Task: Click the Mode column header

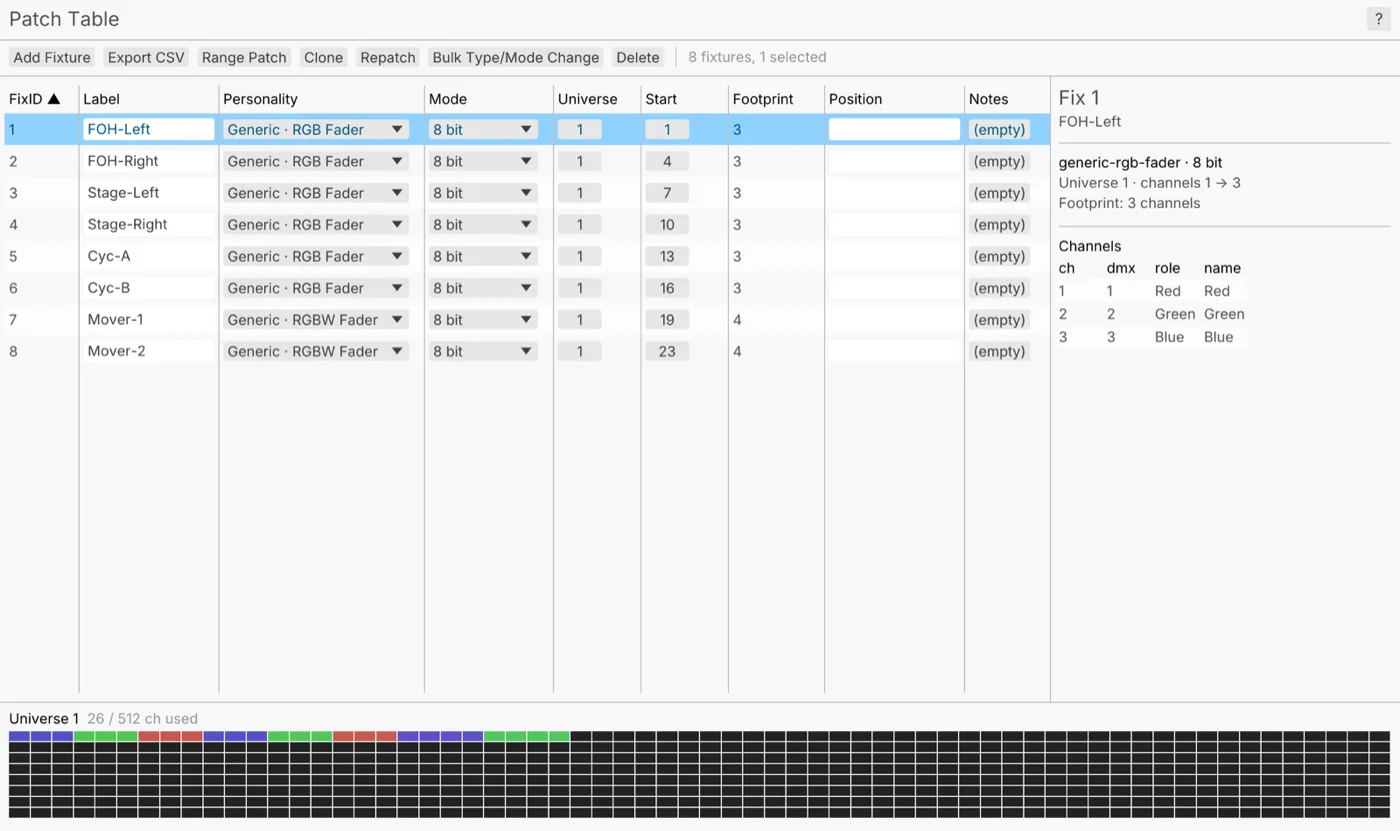Action: [x=448, y=99]
